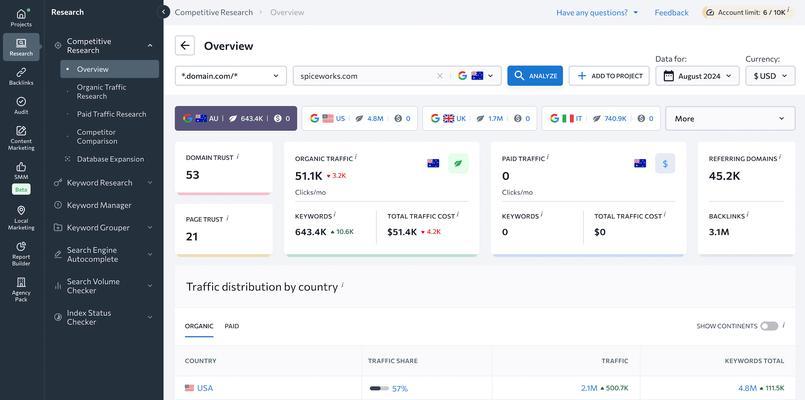Switch to the Organic tab

[199, 326]
